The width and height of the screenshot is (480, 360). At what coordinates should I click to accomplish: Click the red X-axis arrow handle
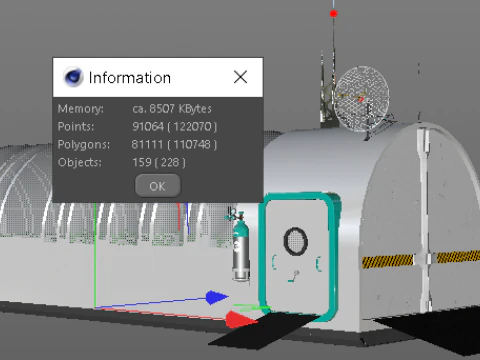241,319
